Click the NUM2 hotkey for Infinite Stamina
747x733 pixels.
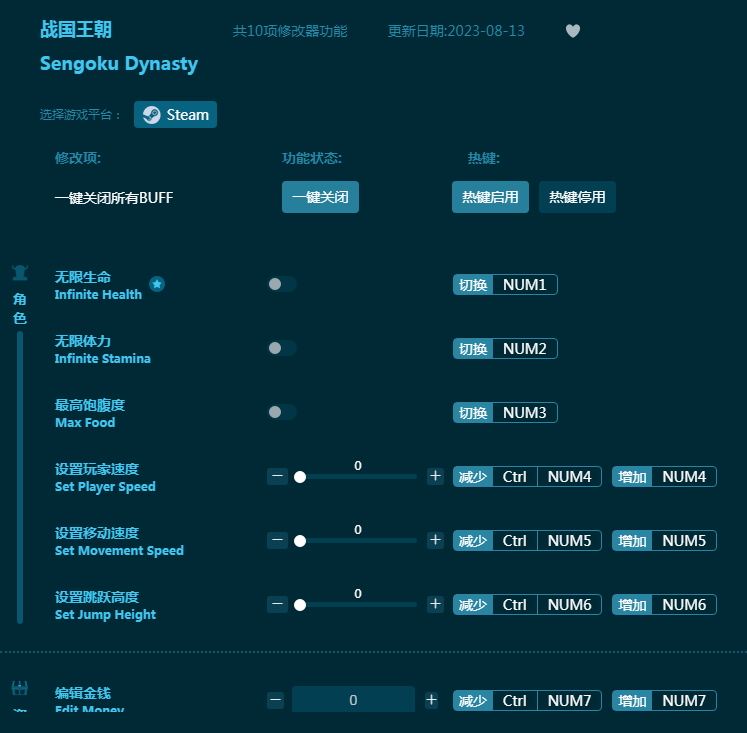pyautogui.click(x=525, y=349)
